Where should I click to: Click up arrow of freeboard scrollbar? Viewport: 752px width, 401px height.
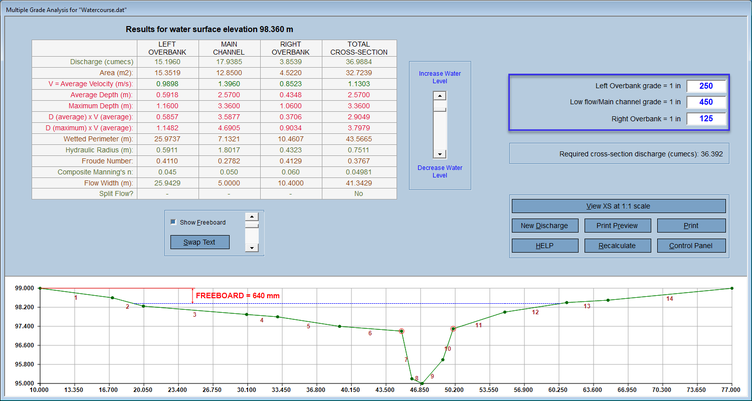click(x=252, y=216)
